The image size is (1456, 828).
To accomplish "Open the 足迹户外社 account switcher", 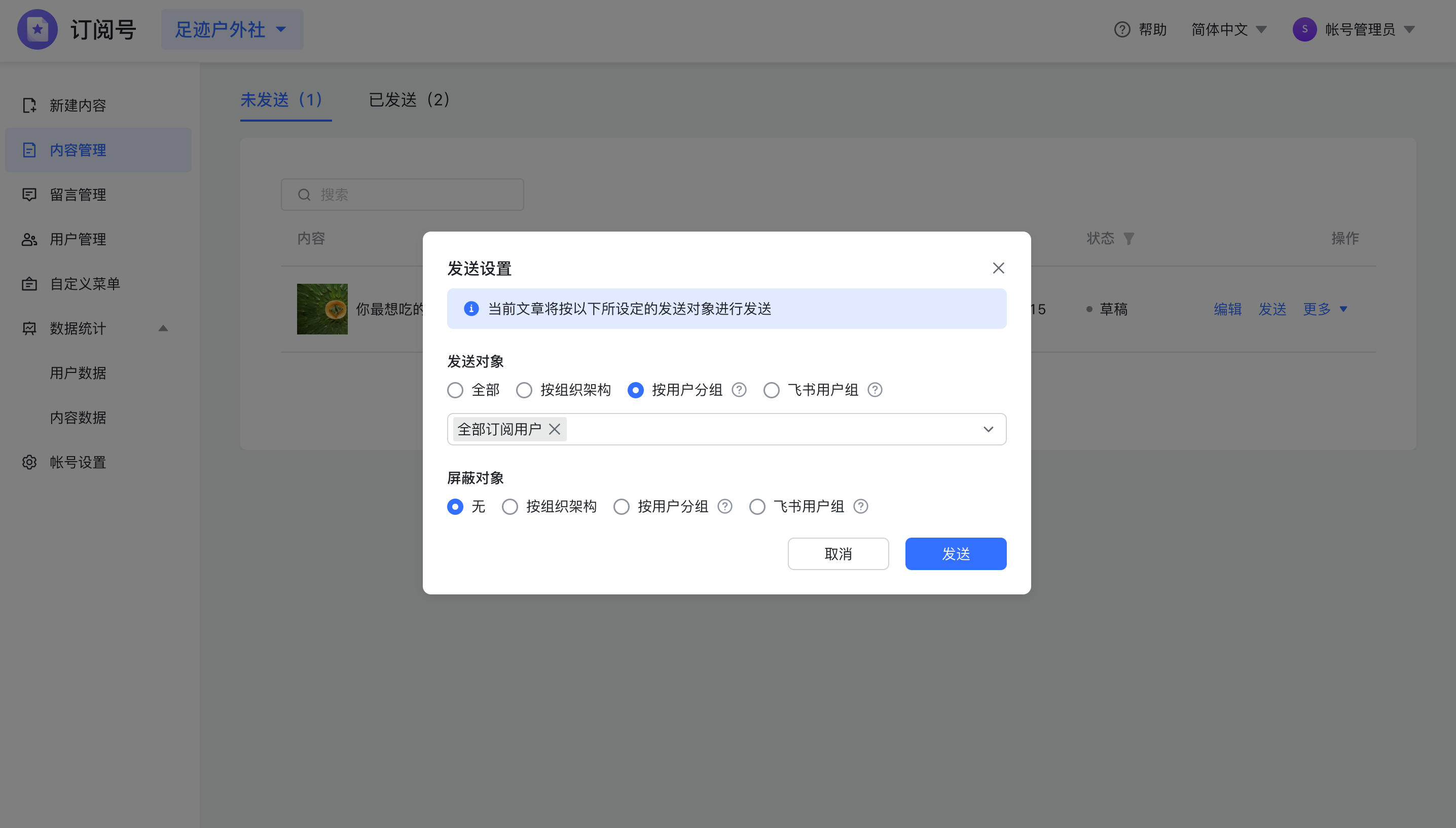I will (x=232, y=29).
